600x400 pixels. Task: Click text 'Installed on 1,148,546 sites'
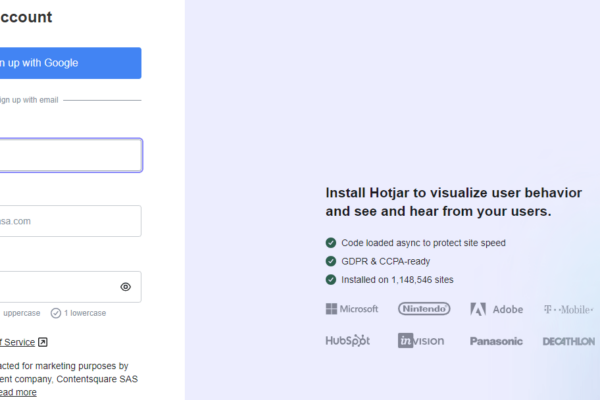pos(397,280)
